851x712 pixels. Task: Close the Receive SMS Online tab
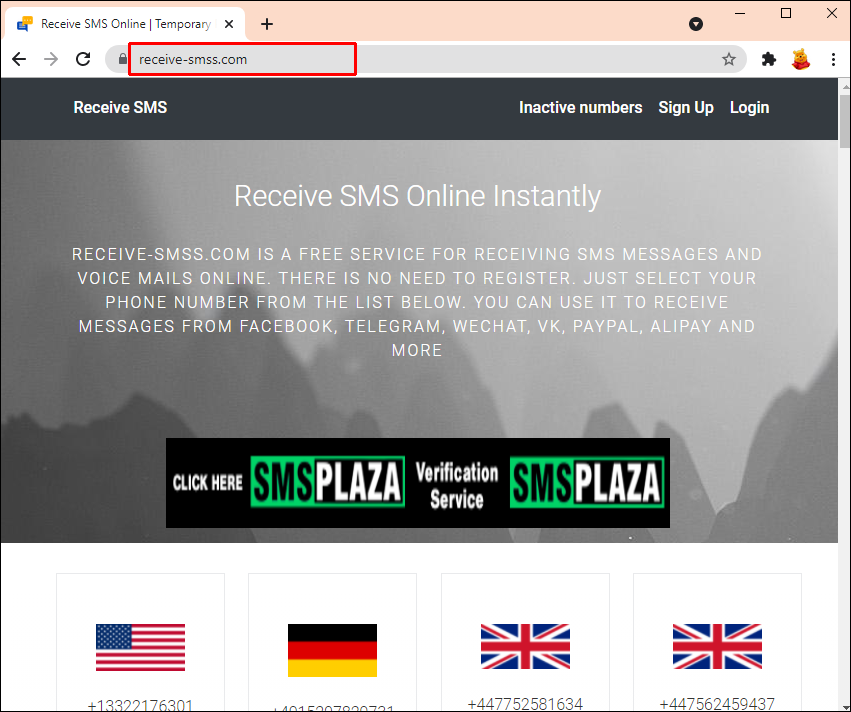pyautogui.click(x=229, y=24)
